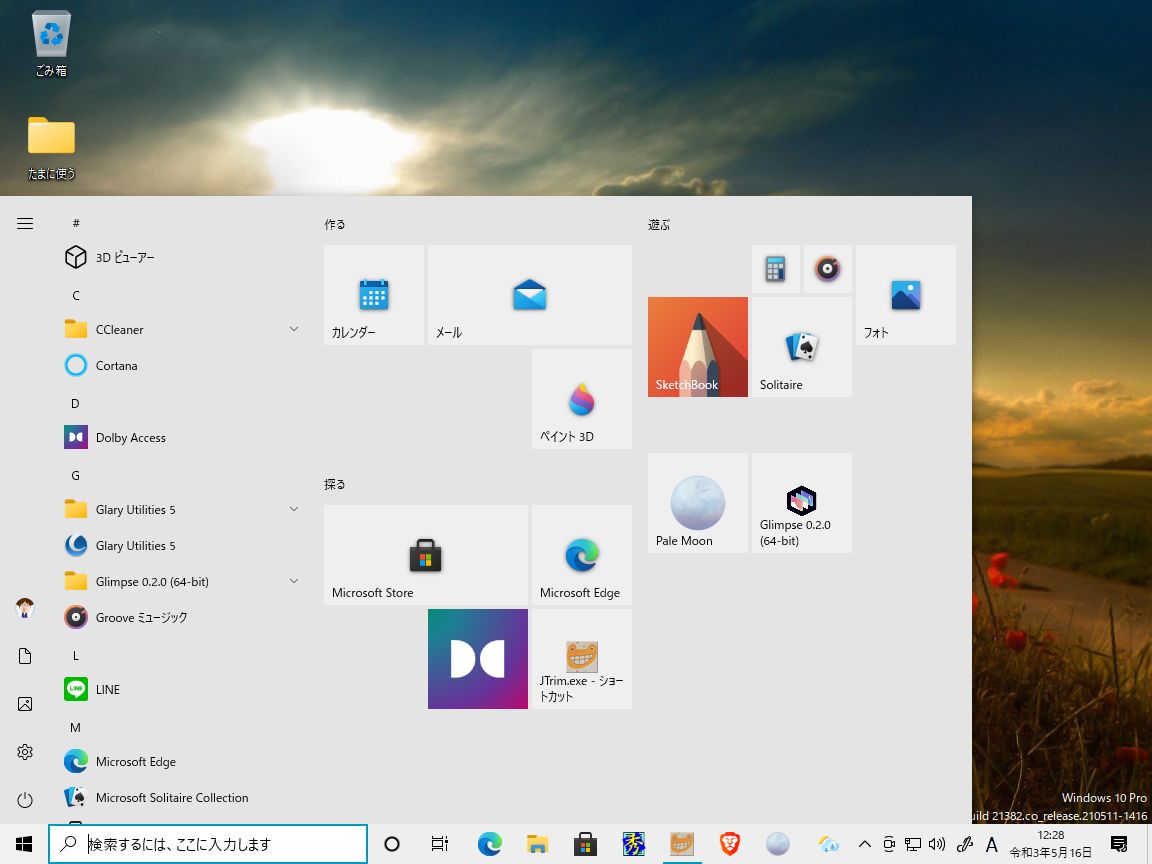This screenshot has width=1152, height=864.
Task: Click the G letter group header
Action: [76, 475]
